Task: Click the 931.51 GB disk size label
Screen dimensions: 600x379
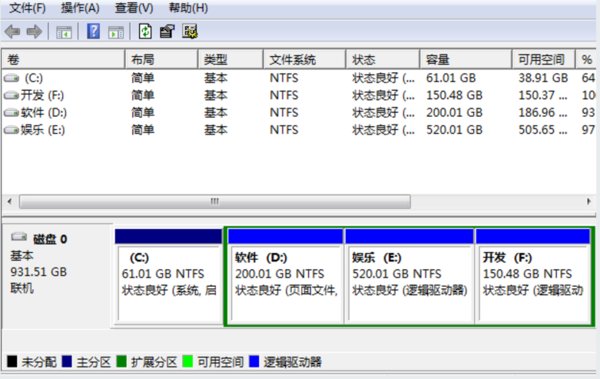Action: point(39,272)
